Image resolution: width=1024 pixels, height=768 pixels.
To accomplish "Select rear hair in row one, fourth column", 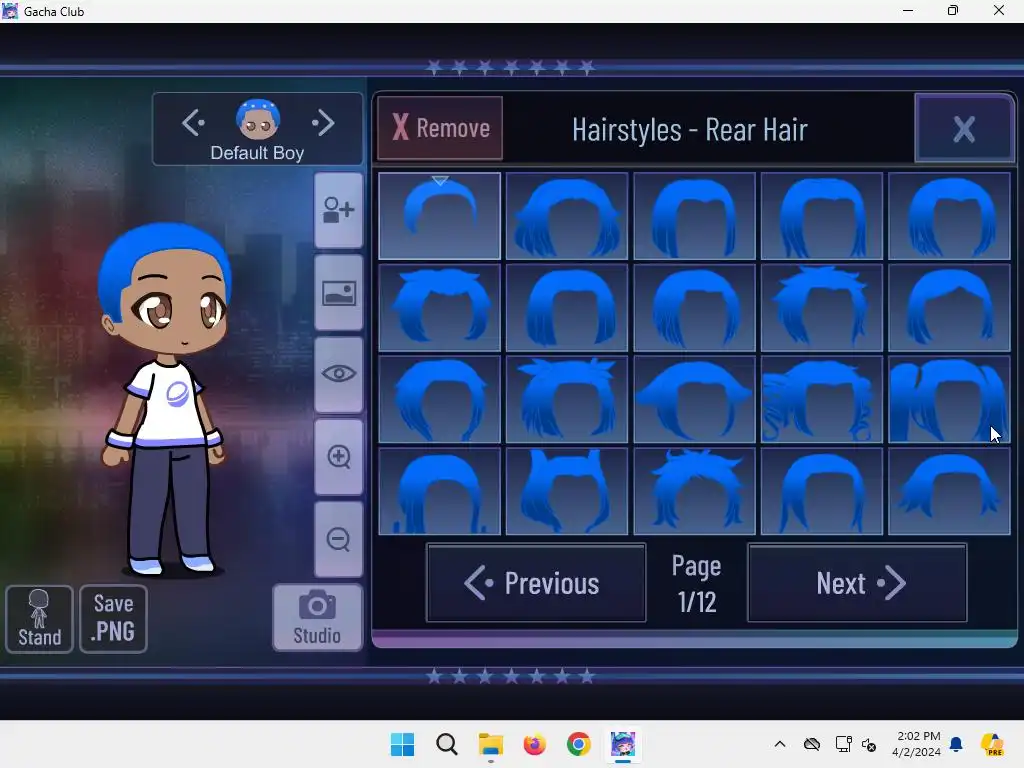I will click(822, 216).
